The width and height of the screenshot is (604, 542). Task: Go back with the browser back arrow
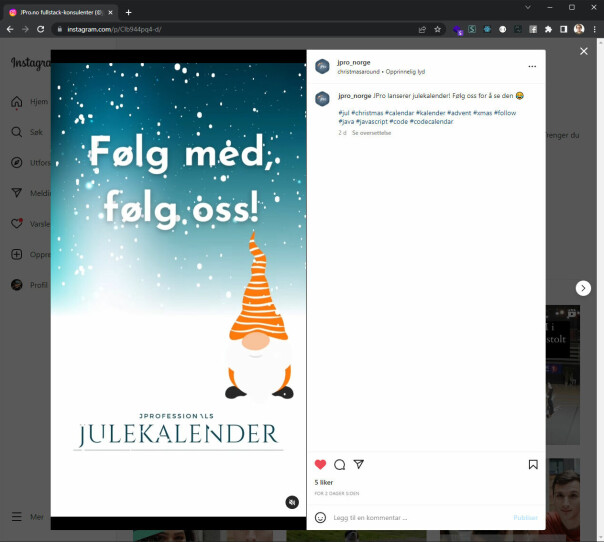10,29
